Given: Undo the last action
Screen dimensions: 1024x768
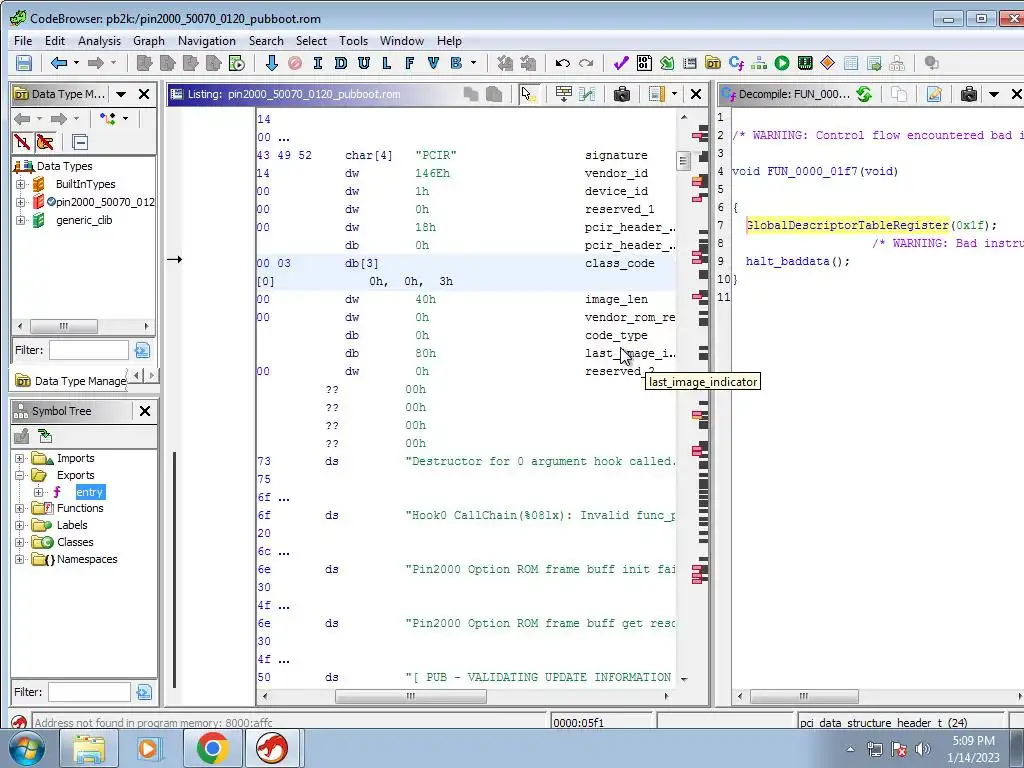Looking at the screenshot, I should coord(562,63).
